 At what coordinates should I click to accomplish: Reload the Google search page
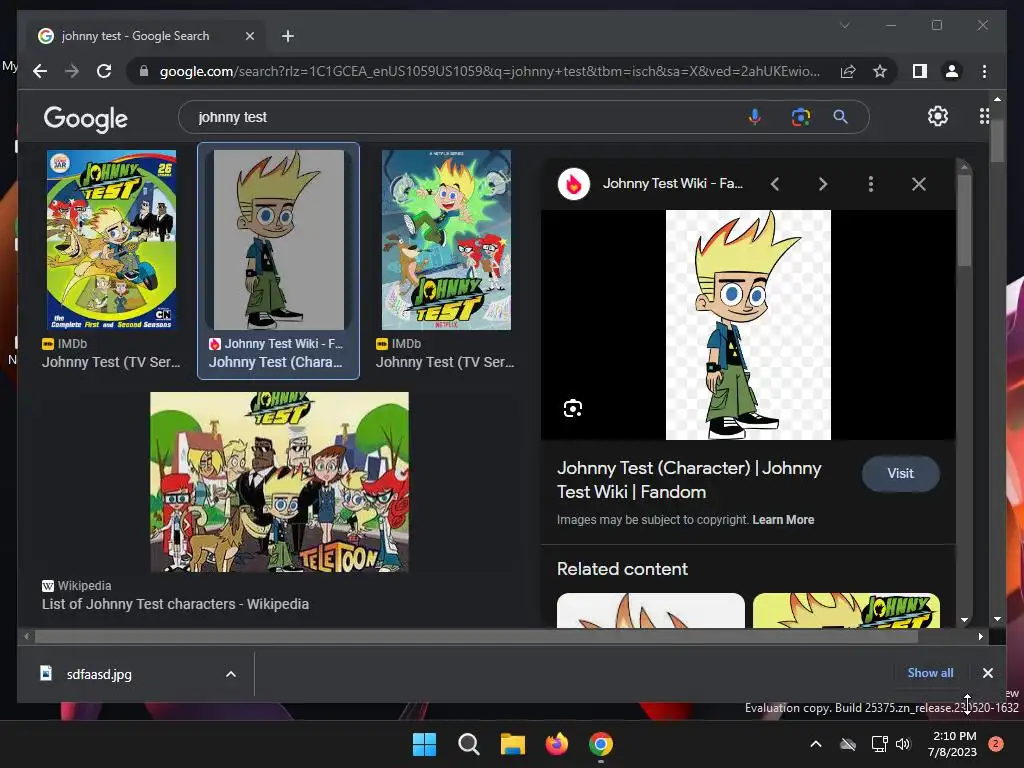[x=104, y=71]
